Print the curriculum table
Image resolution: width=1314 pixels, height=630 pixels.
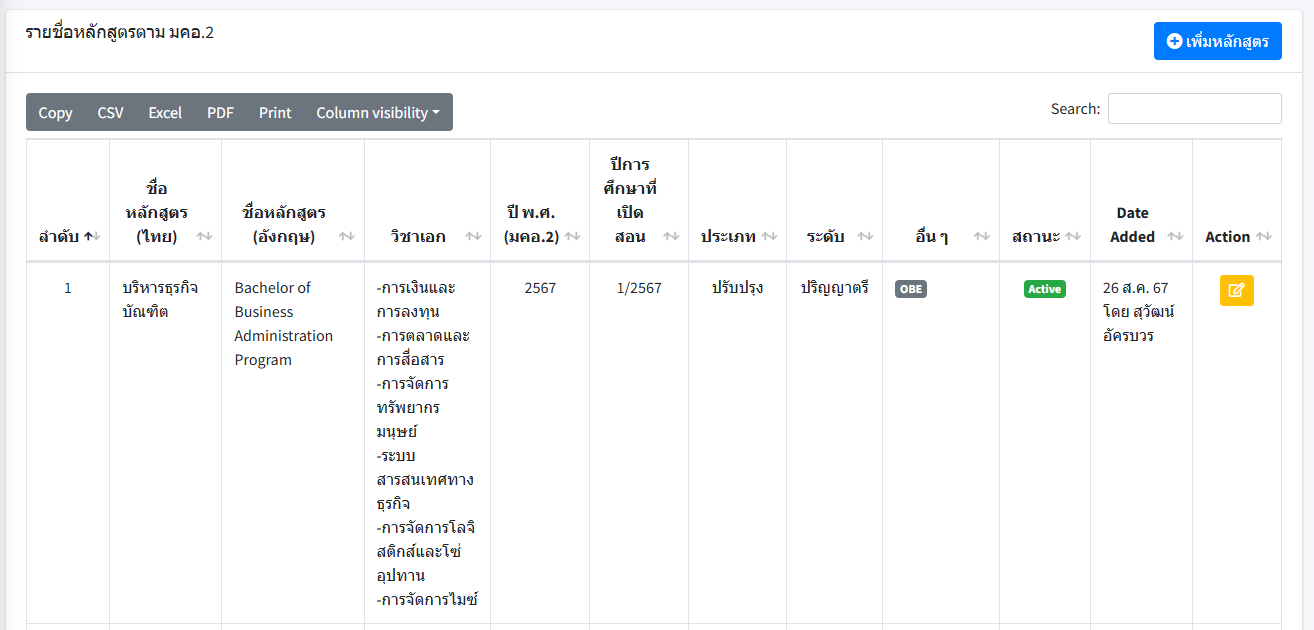(x=275, y=113)
